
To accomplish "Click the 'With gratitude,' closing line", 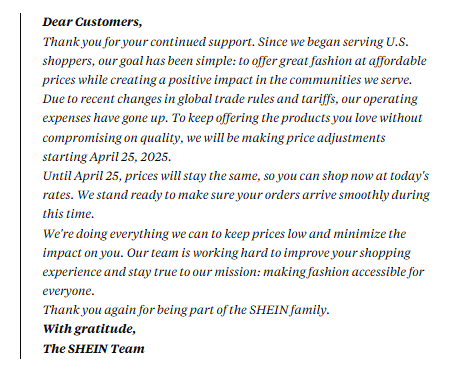I will (89, 329).
